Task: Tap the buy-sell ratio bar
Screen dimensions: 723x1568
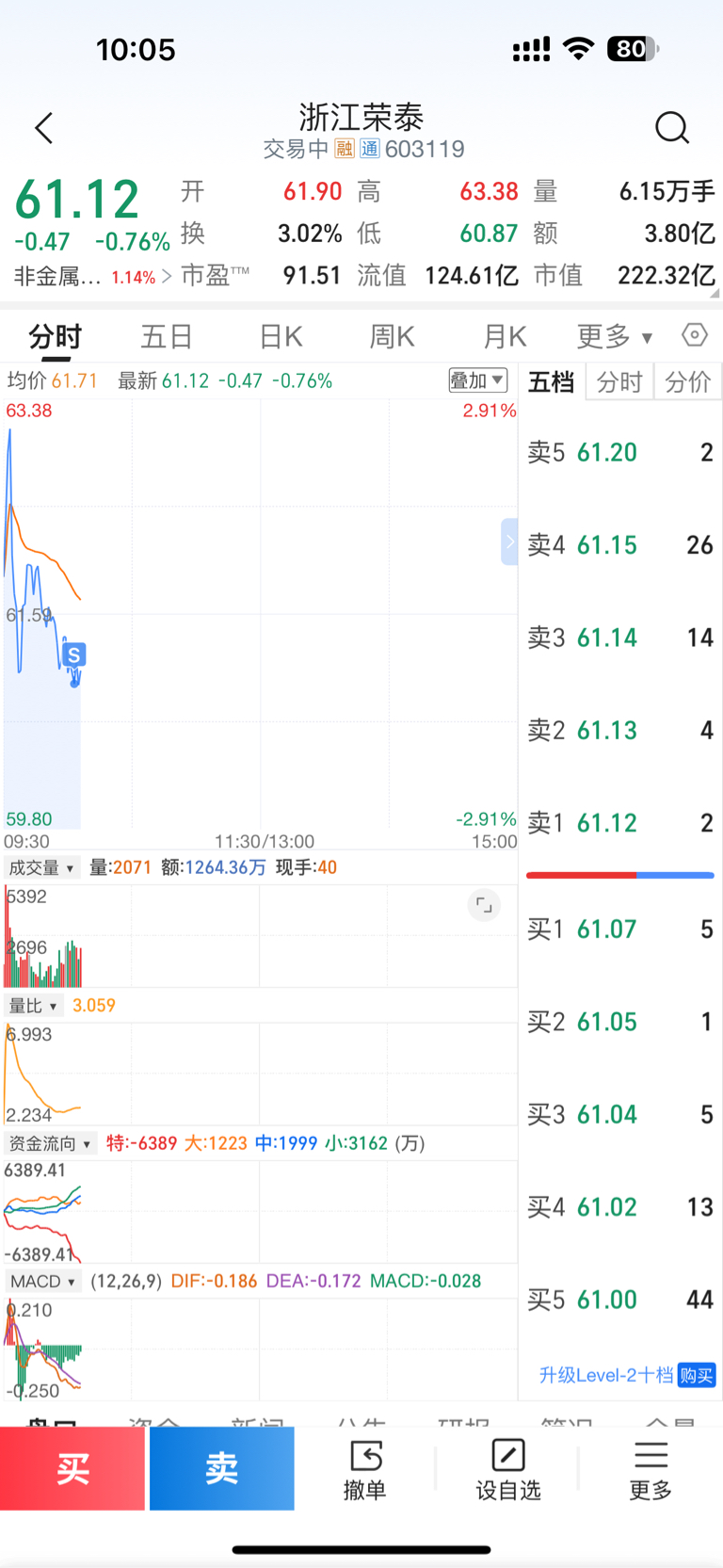Action: coord(620,875)
